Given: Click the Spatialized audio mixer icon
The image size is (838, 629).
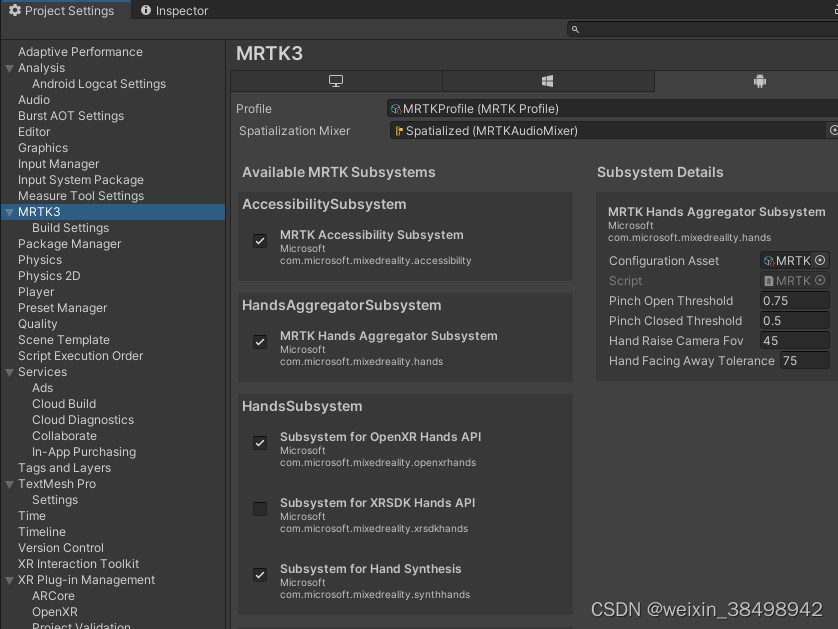Looking at the screenshot, I should [398, 131].
